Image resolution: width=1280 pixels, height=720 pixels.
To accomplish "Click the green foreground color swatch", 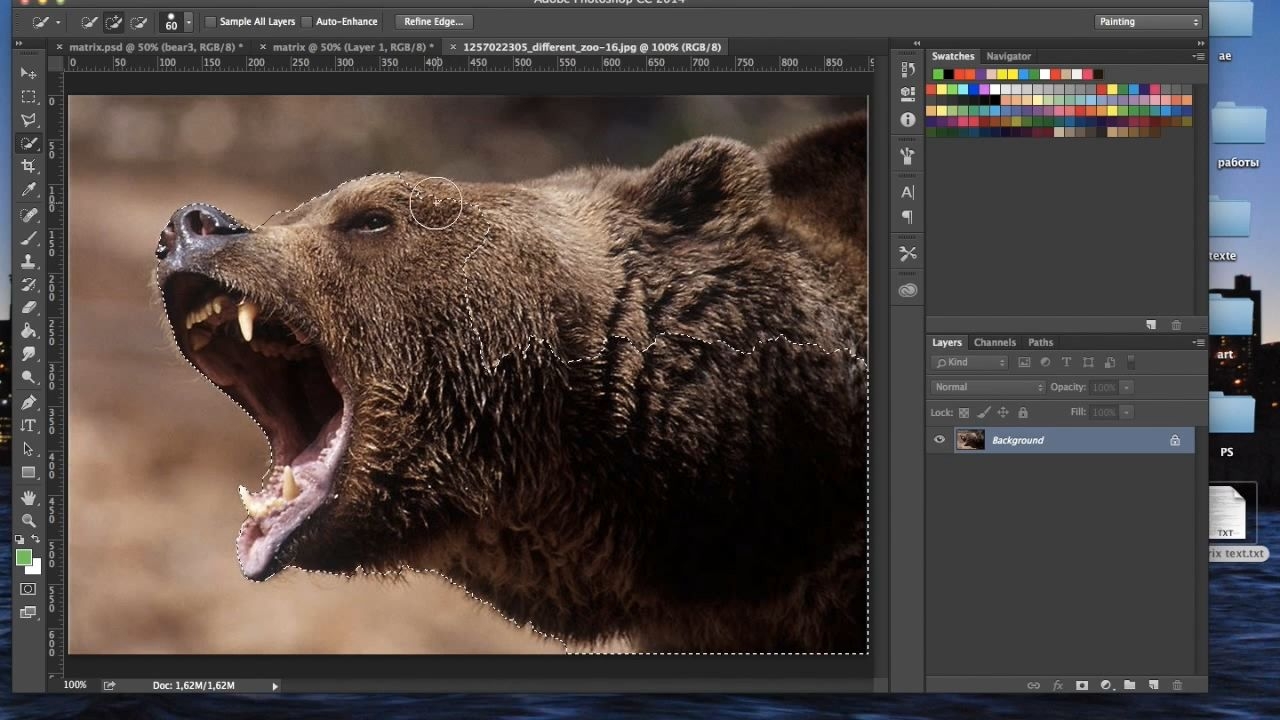I will 23,557.
